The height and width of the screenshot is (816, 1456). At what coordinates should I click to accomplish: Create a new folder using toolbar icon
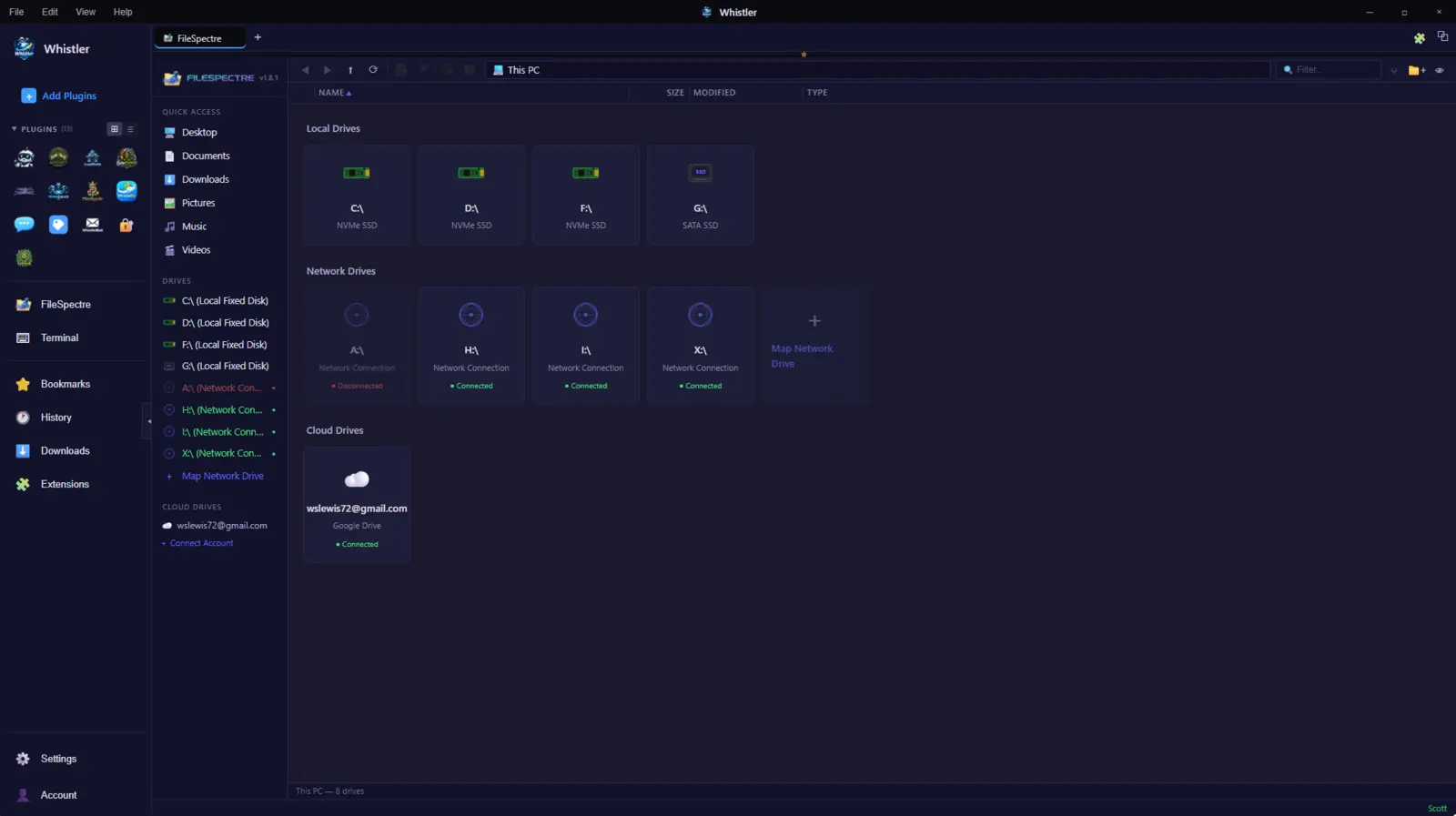(x=1416, y=70)
